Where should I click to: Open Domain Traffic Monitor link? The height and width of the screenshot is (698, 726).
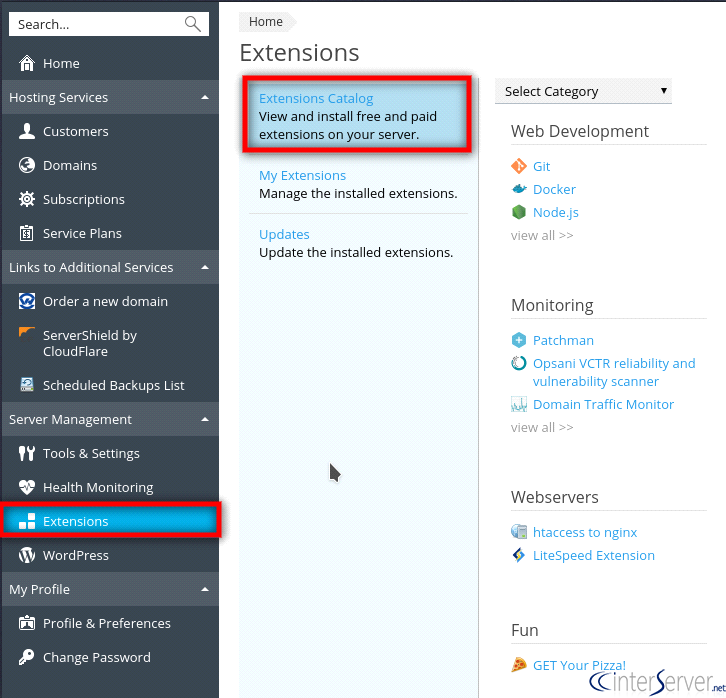603,404
